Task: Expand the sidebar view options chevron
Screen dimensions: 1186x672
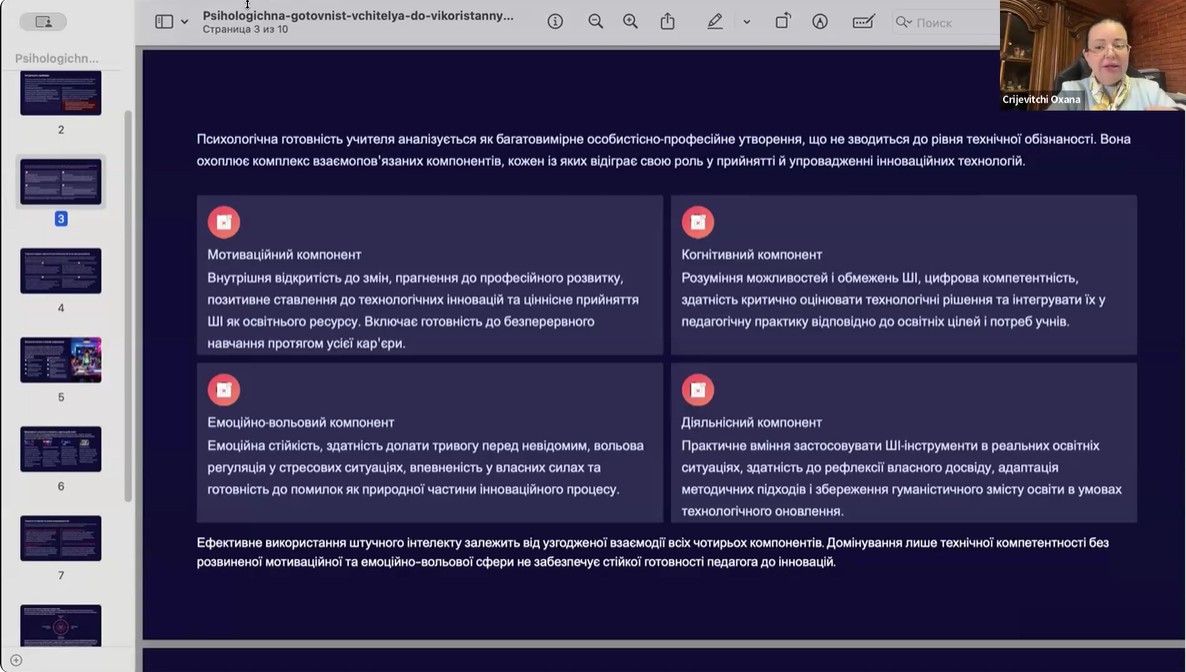Action: pos(185,21)
